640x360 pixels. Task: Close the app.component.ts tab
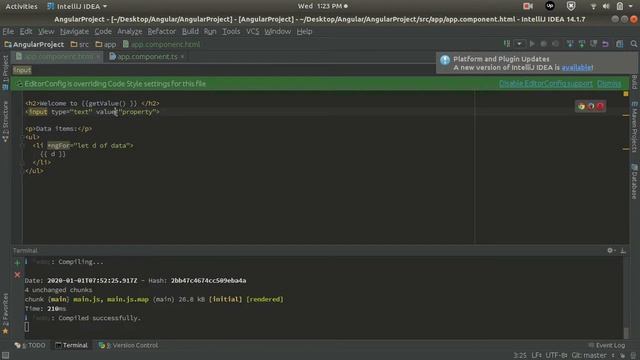[x=182, y=57]
